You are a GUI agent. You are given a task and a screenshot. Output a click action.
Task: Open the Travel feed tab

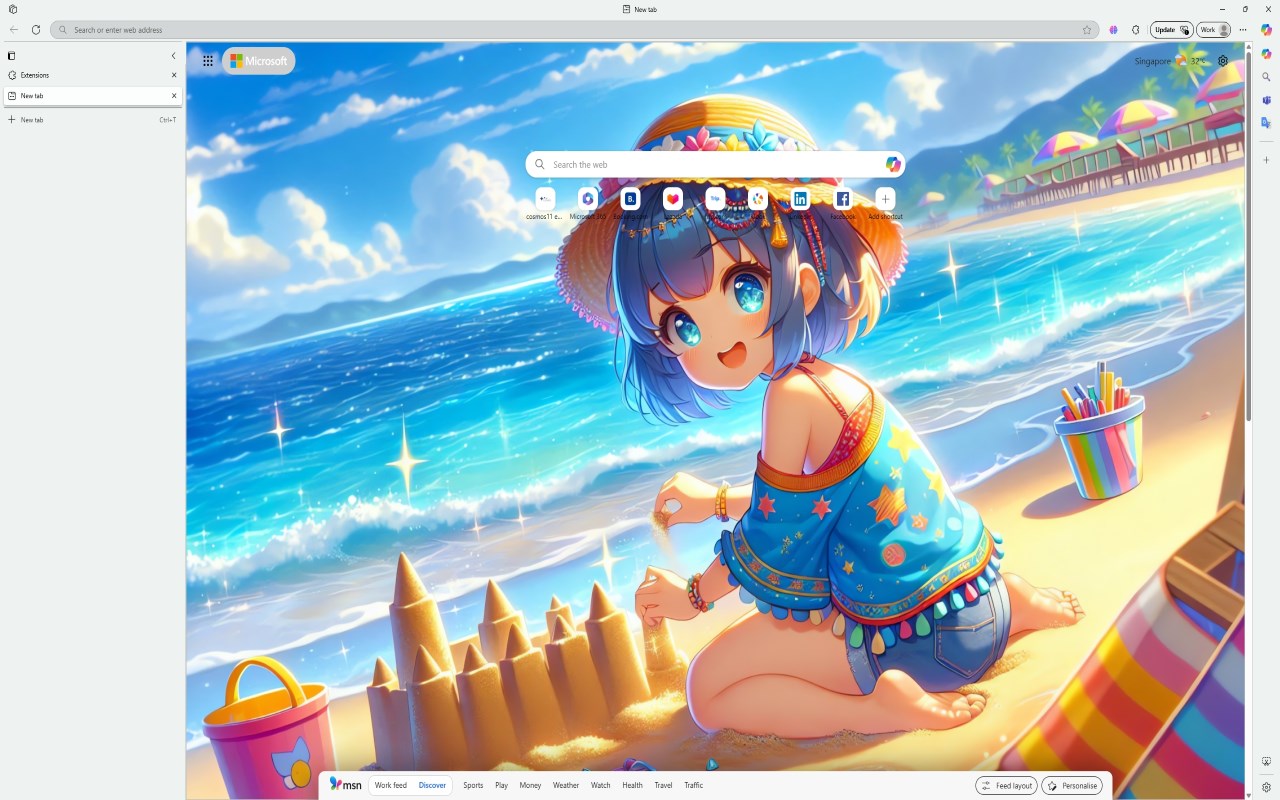point(663,786)
